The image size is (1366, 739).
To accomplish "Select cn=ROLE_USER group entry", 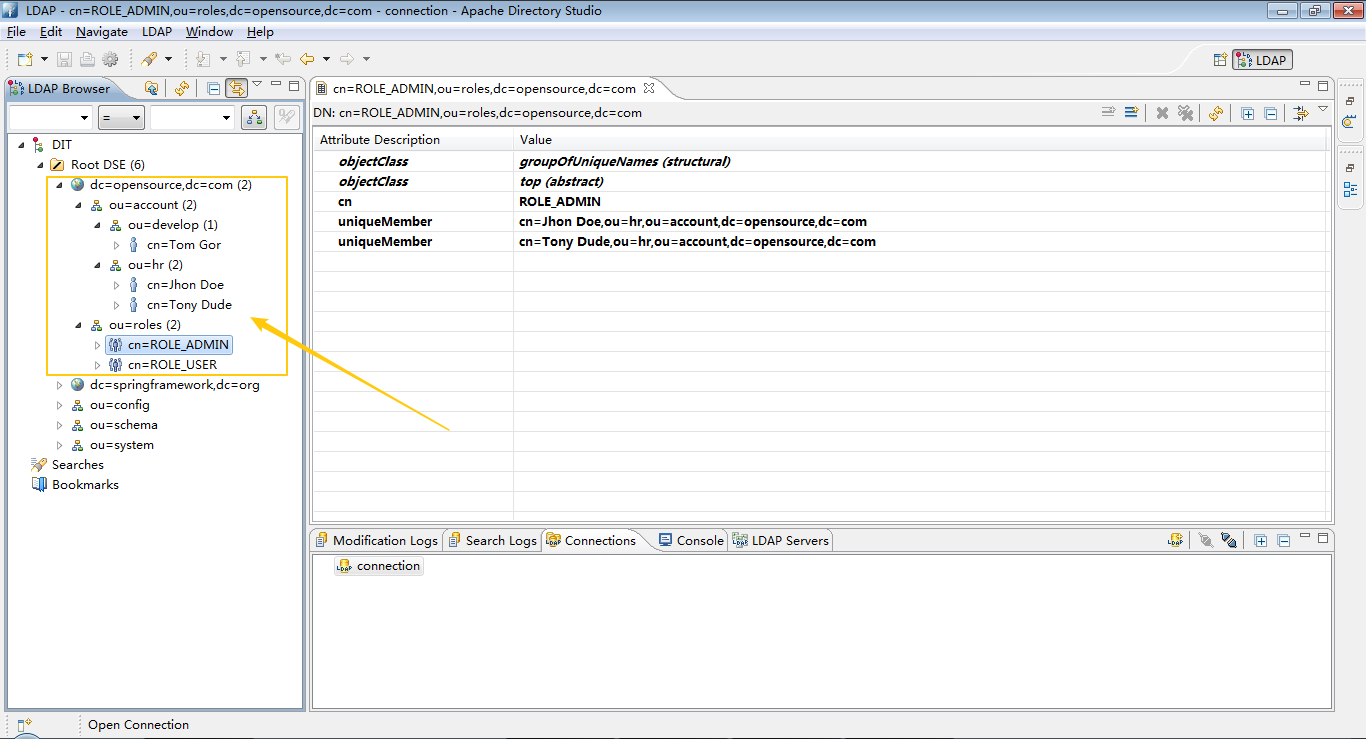I will pyautogui.click(x=172, y=365).
